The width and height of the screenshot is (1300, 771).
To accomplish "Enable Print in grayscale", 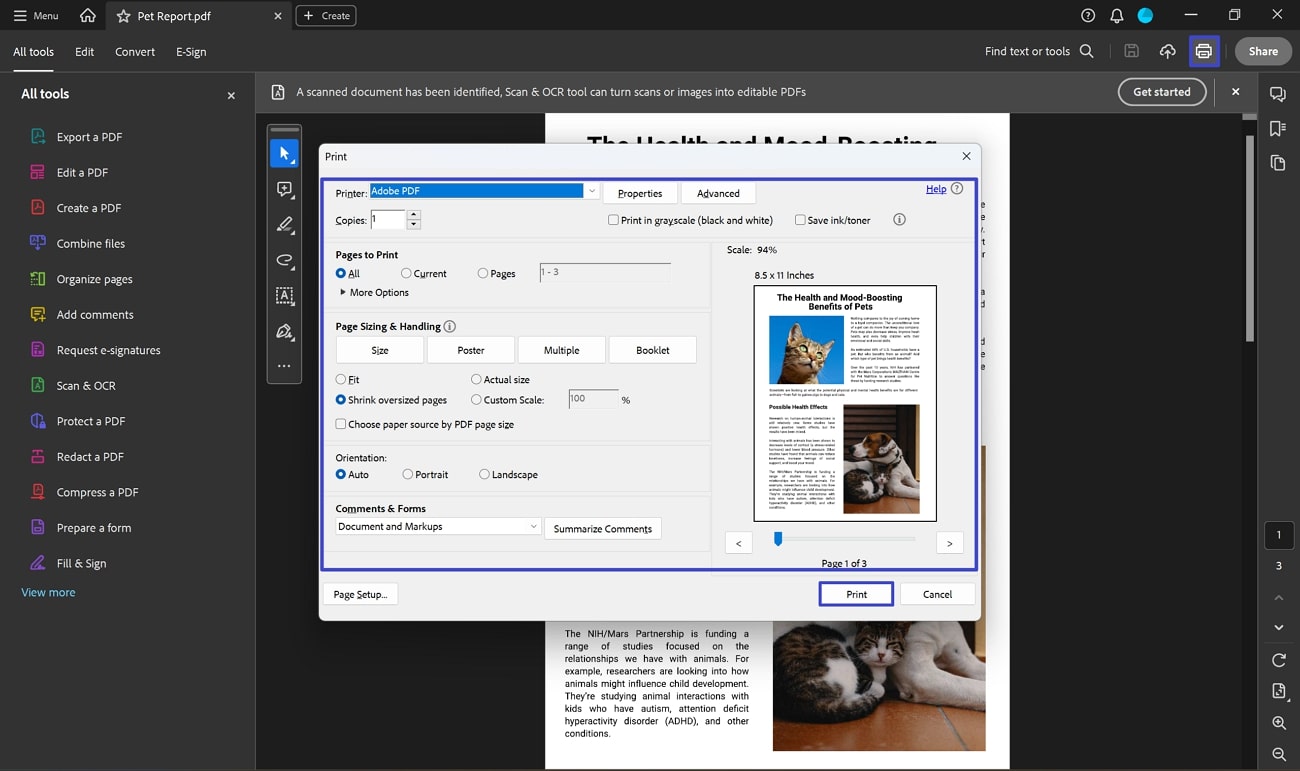I will tap(613, 219).
